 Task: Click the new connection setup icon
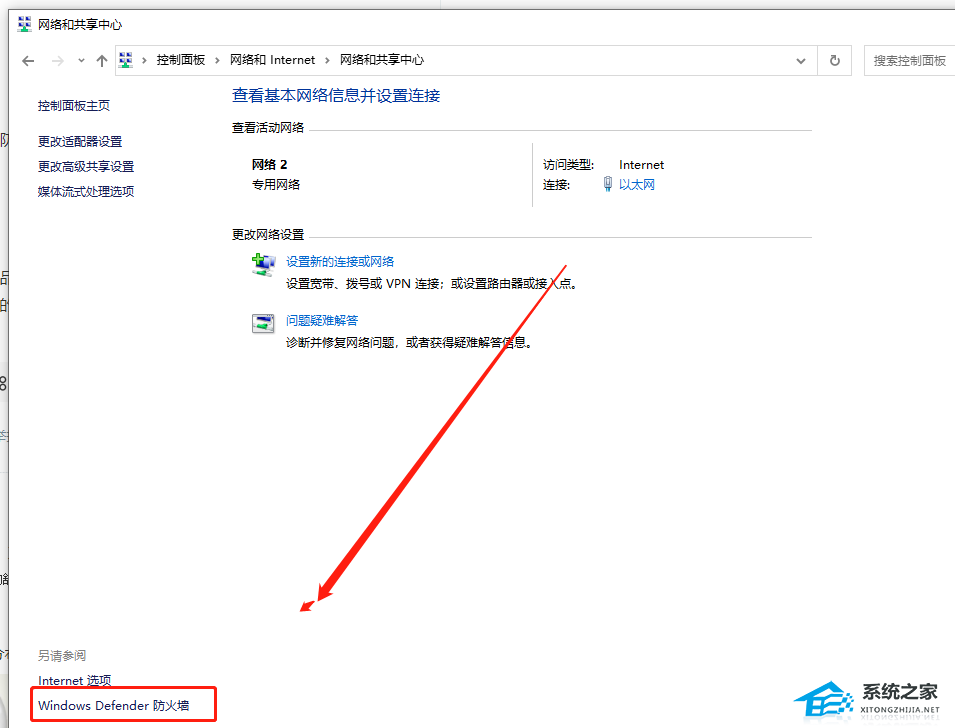tap(263, 265)
